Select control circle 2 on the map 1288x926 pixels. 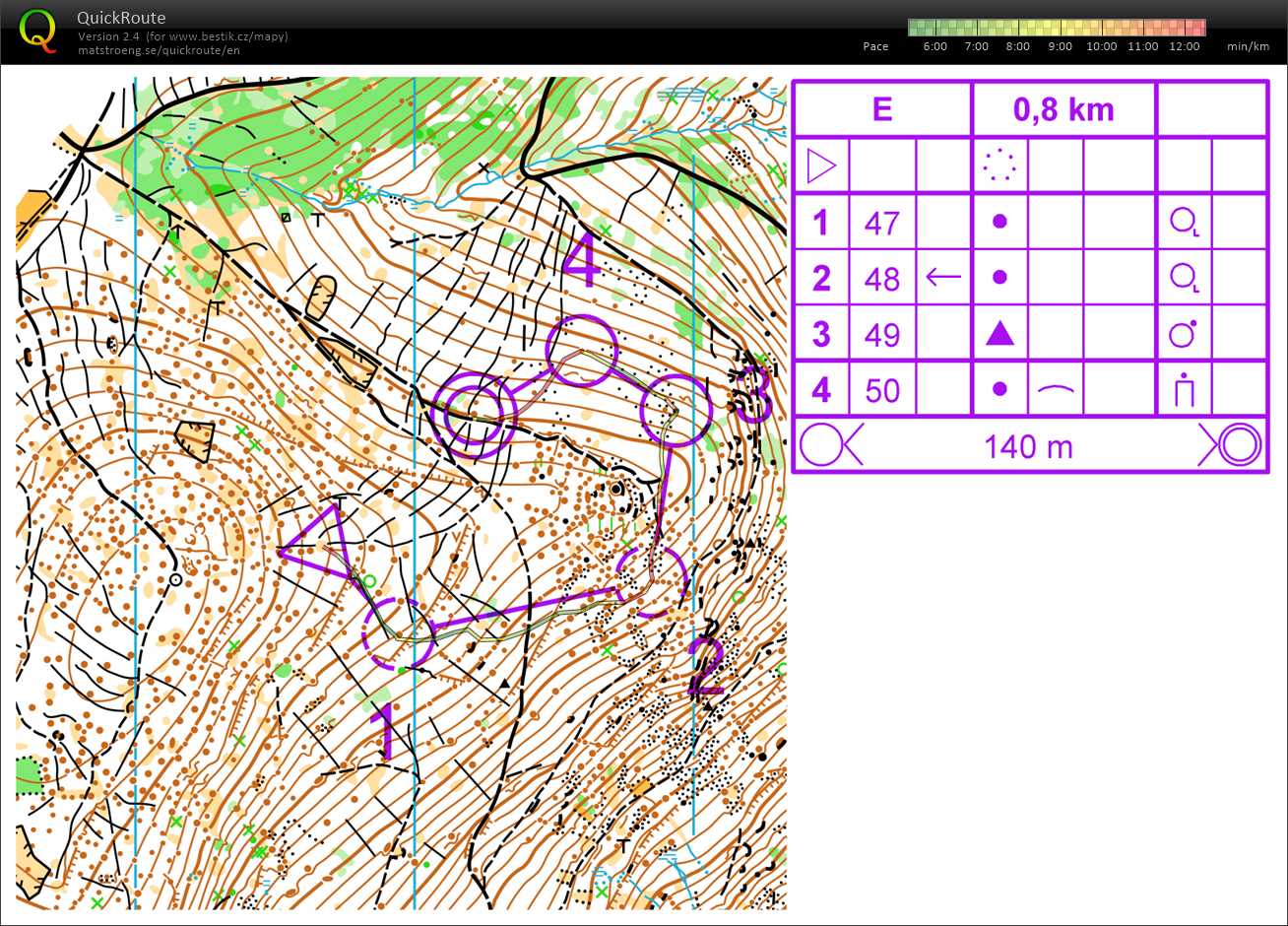click(651, 581)
